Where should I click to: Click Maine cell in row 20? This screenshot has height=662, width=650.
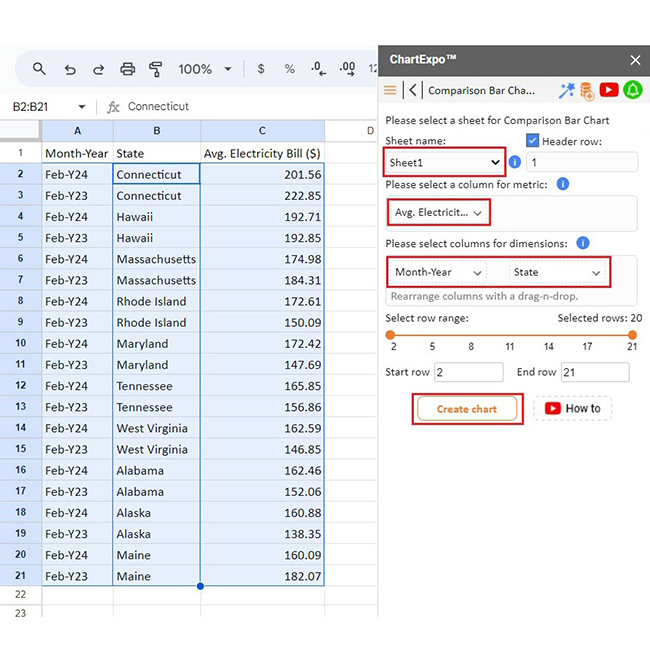(x=157, y=555)
